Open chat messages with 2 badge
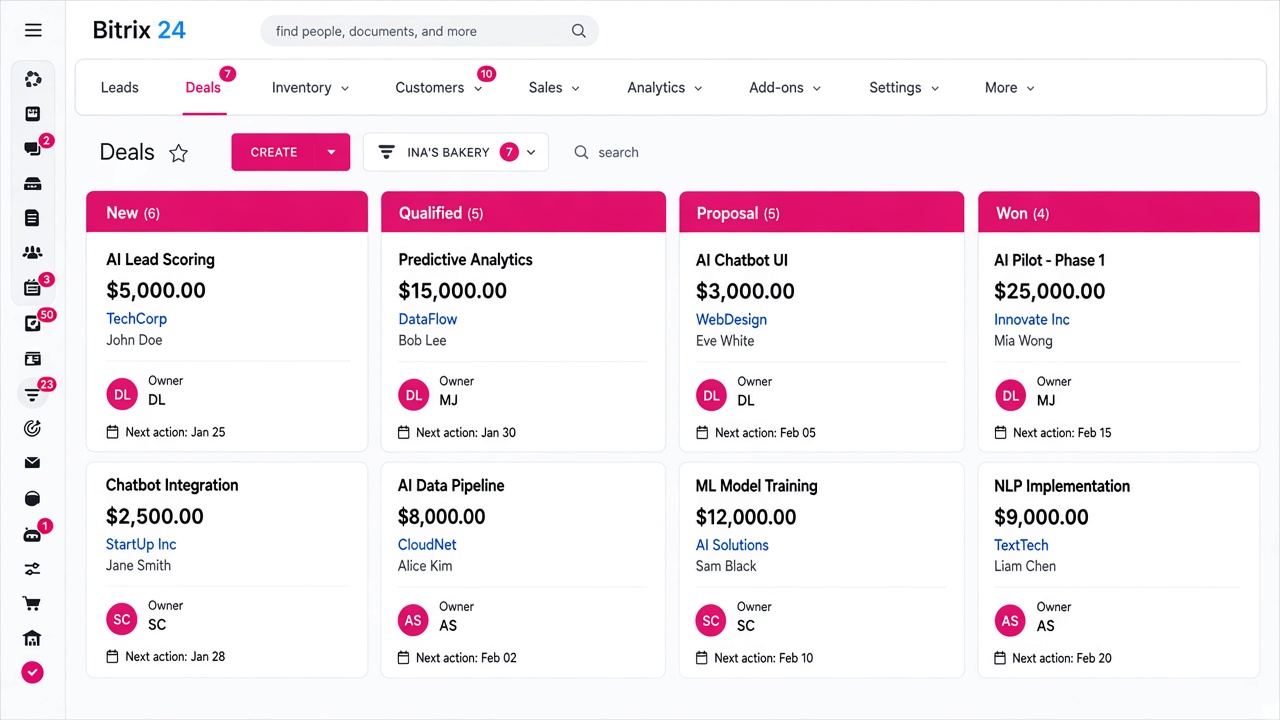Image resolution: width=1280 pixels, height=720 pixels. pyautogui.click(x=33, y=149)
